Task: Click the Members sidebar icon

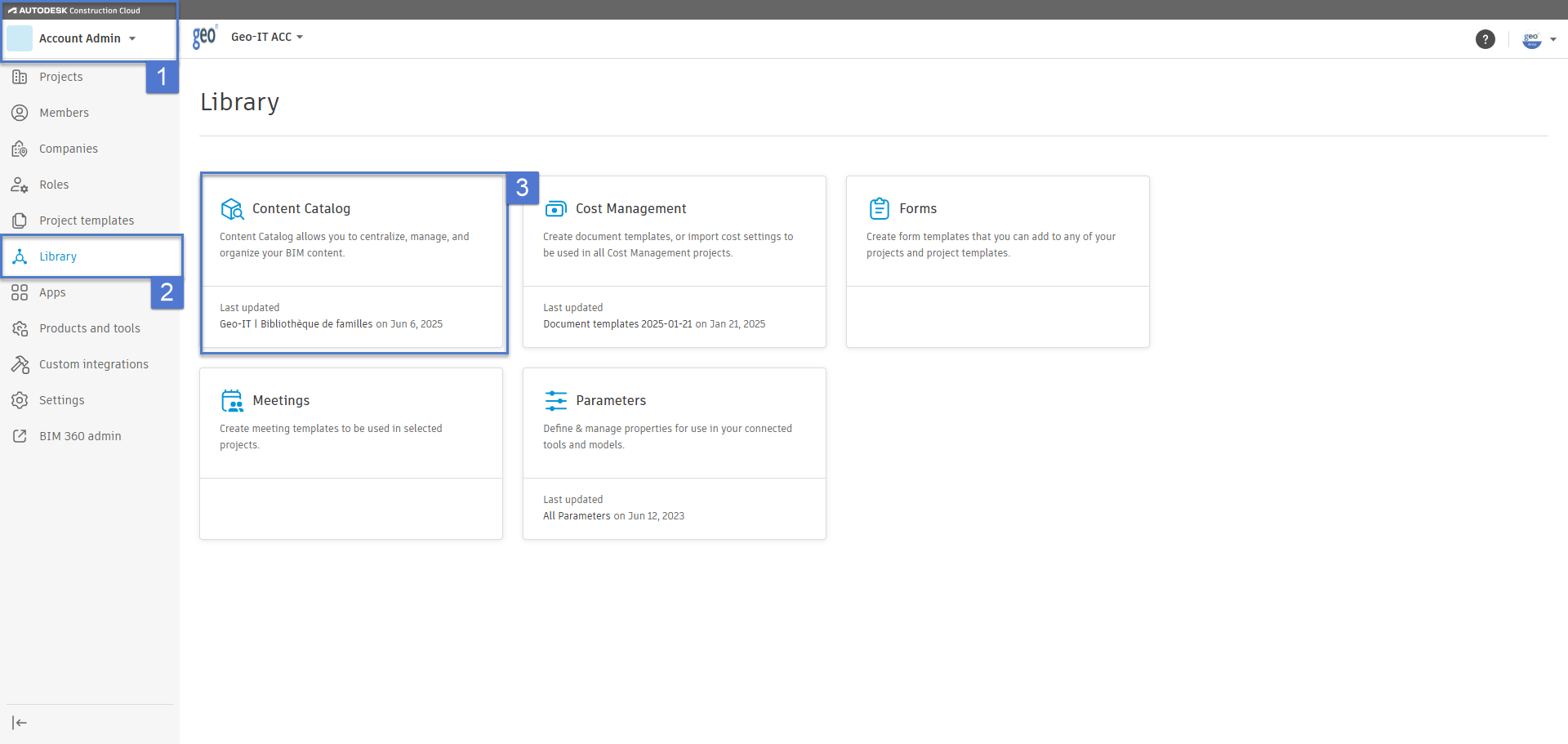Action: click(20, 113)
